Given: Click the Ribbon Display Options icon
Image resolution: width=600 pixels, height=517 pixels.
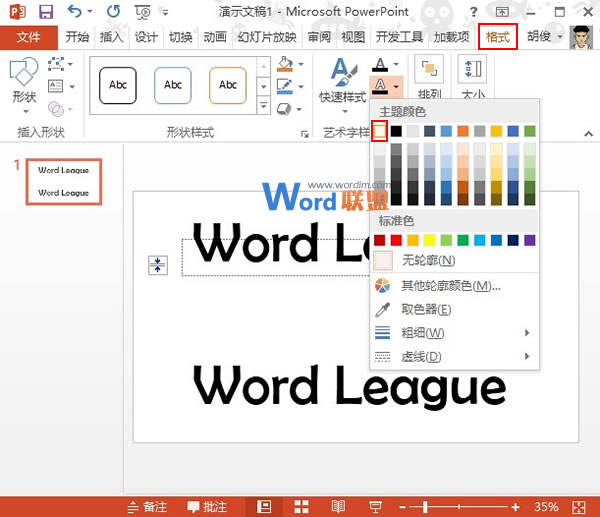Looking at the screenshot, I should (502, 12).
